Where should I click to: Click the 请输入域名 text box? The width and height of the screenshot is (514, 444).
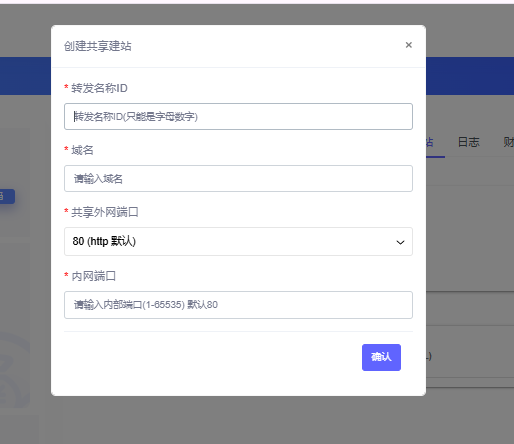tap(238, 178)
